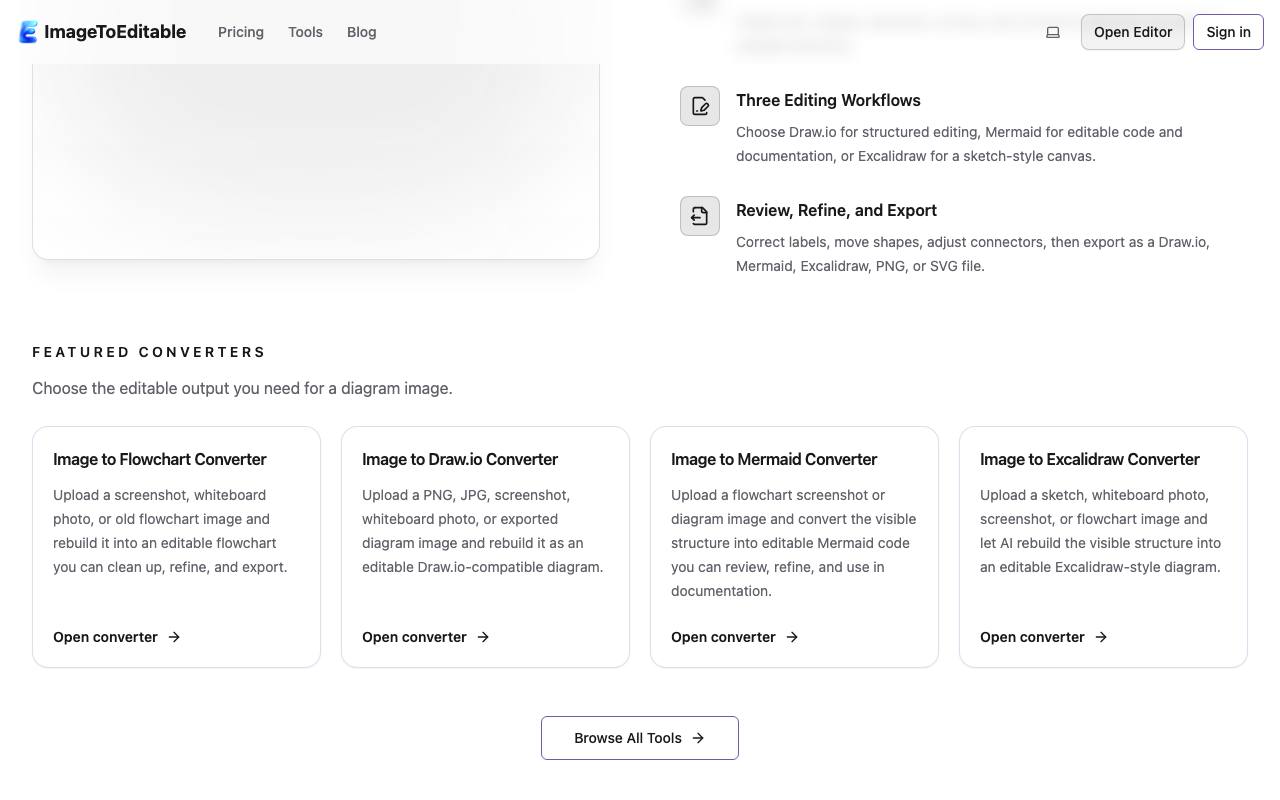This screenshot has width=1280, height=800.
Task: Go to the Blog
Action: (361, 32)
